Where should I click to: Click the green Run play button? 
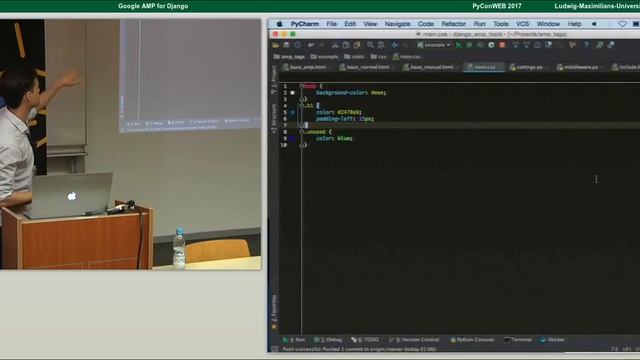[459, 45]
